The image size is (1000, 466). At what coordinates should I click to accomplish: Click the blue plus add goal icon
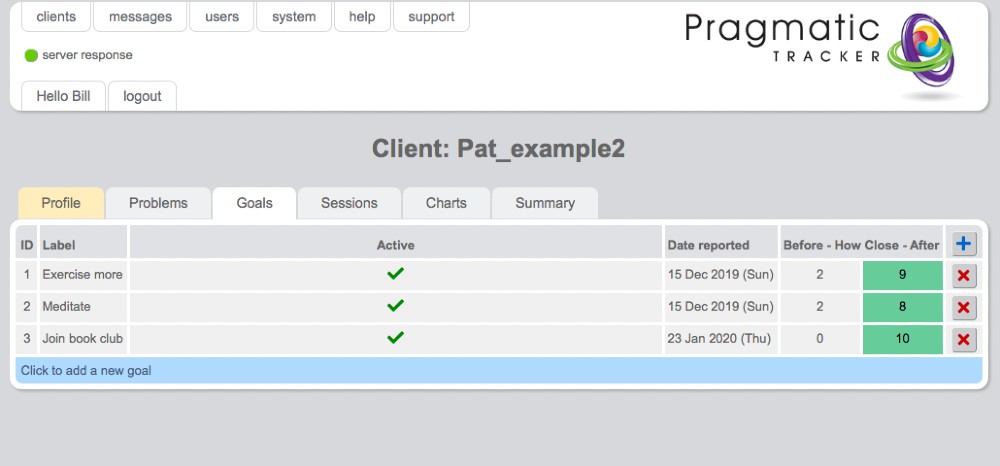pyautogui.click(x=964, y=244)
